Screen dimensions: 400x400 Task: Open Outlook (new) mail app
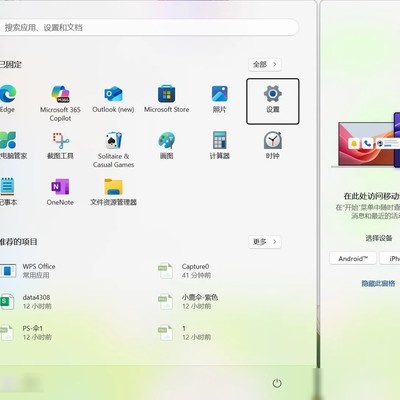pyautogui.click(x=113, y=99)
